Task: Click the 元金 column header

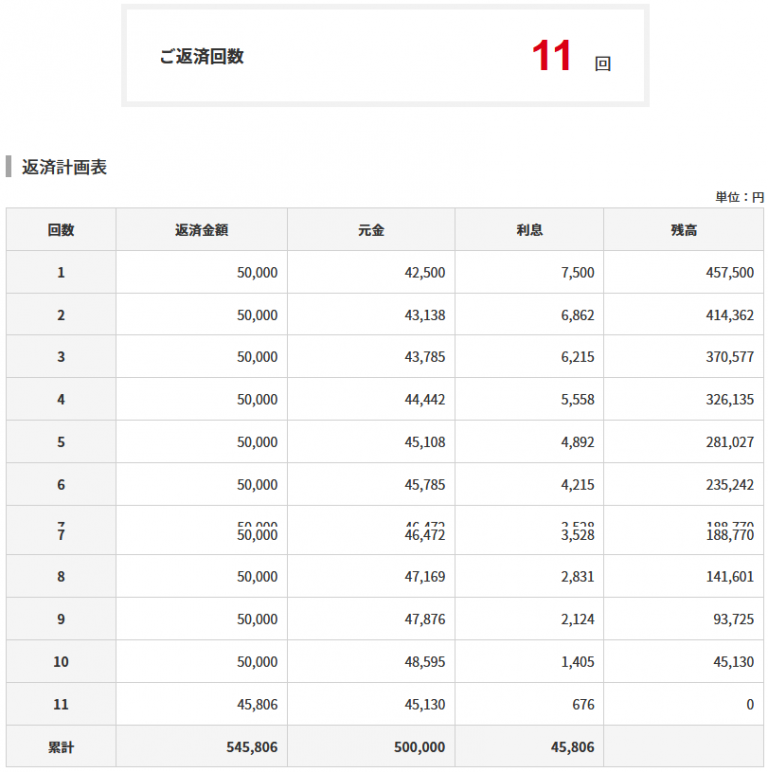Action: 371,230
